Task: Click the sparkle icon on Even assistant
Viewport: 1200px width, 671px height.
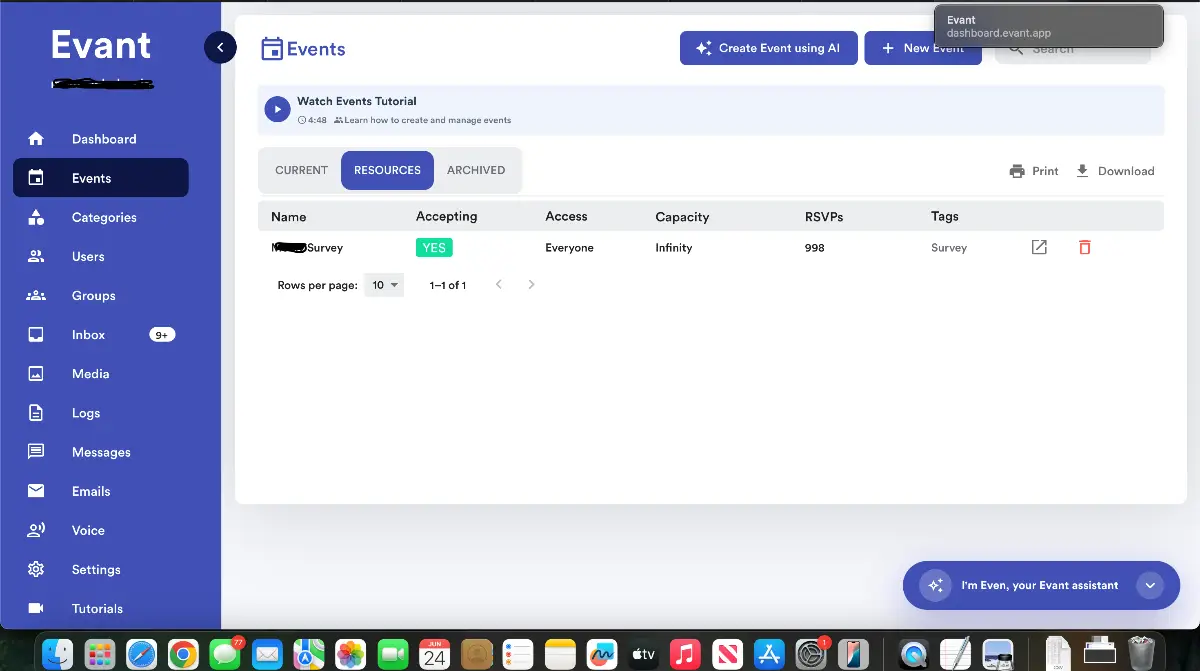Action: (936, 585)
